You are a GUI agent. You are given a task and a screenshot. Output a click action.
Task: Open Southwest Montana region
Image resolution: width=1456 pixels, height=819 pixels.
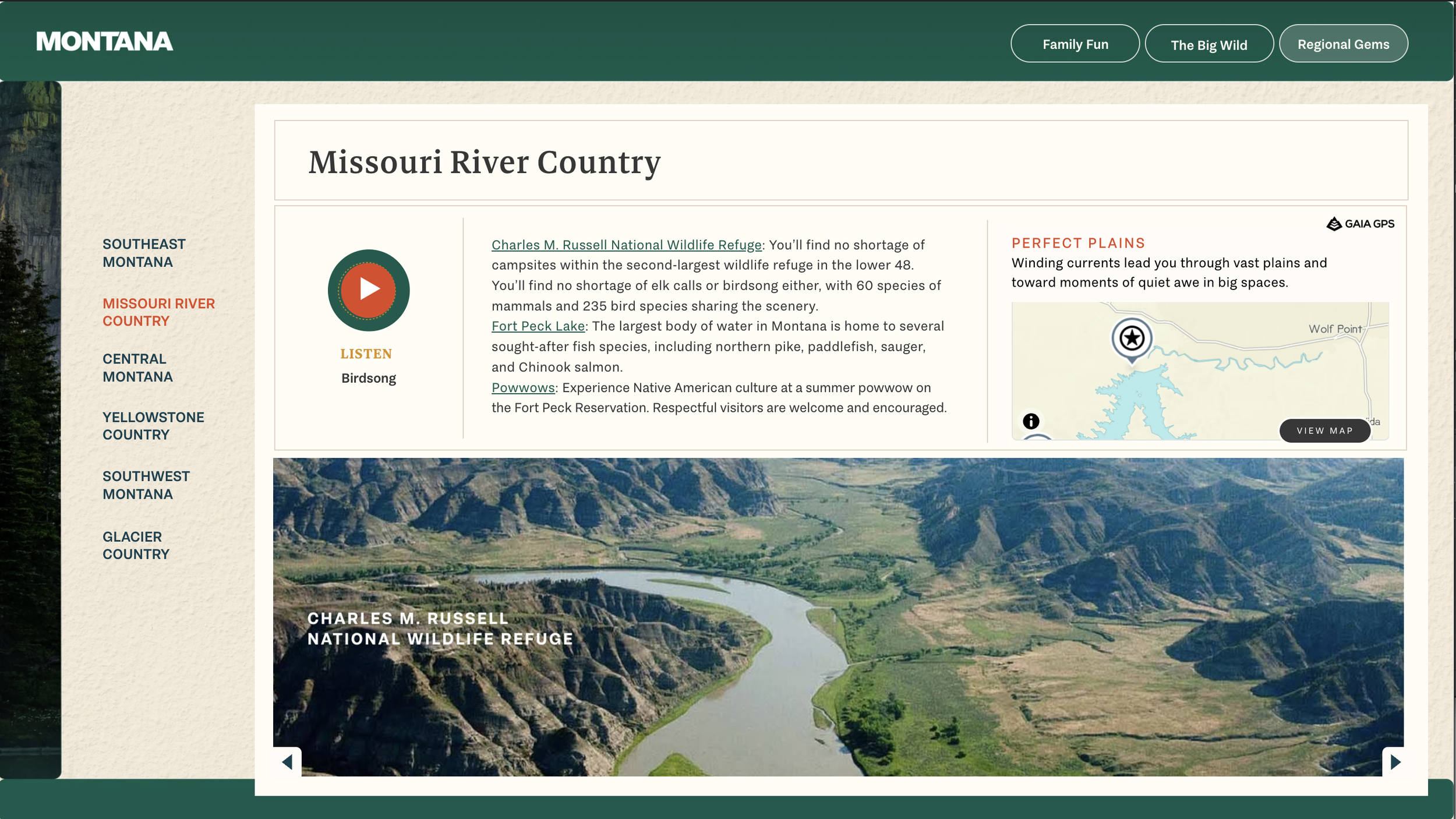[146, 485]
